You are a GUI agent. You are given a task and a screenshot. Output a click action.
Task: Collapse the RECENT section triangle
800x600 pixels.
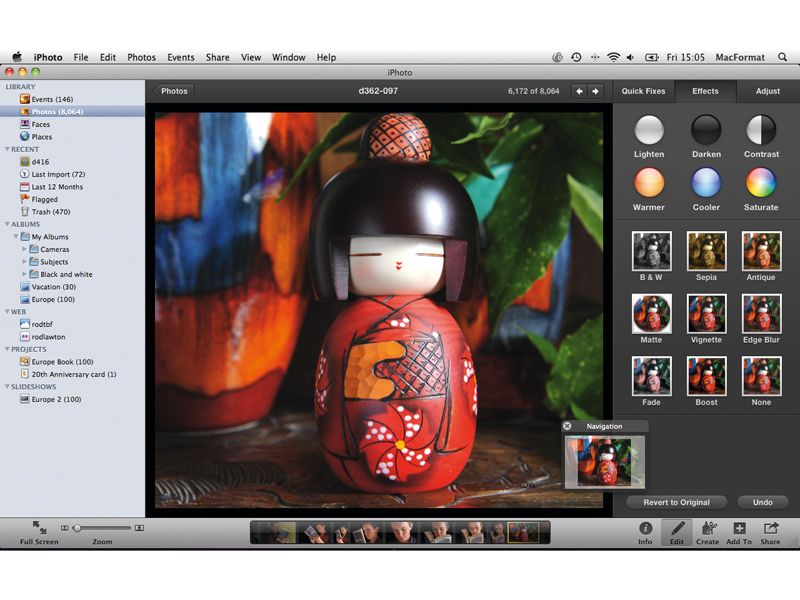[x=7, y=149]
